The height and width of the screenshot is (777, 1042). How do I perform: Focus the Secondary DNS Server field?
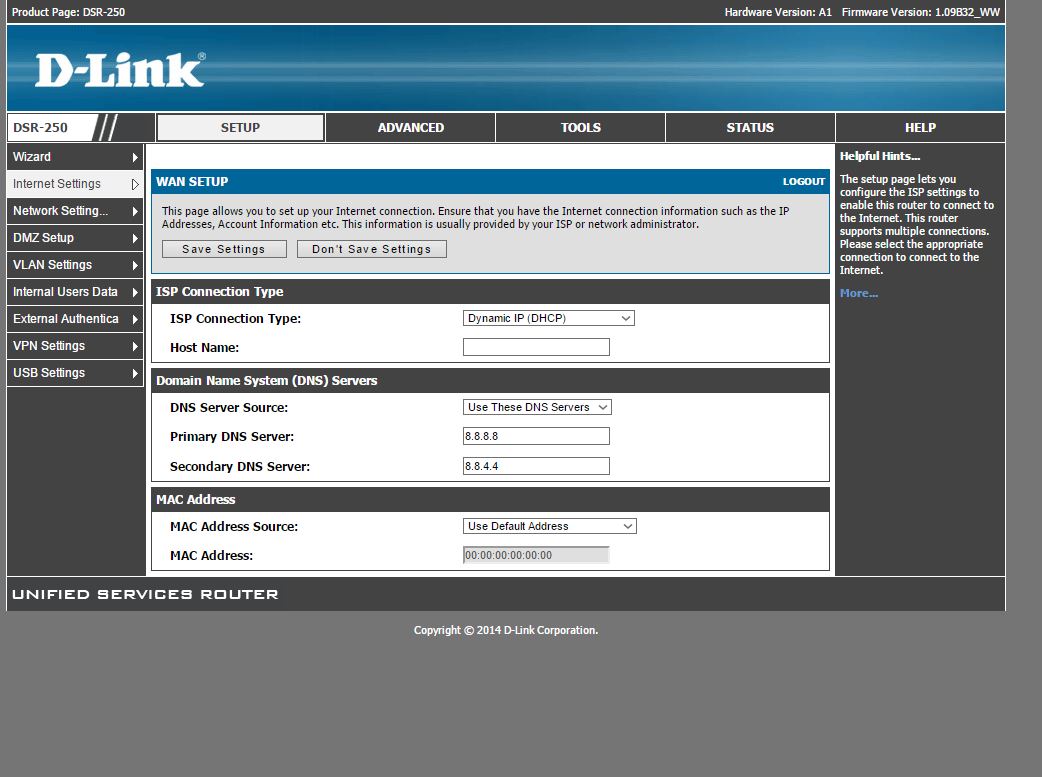[x=536, y=466]
